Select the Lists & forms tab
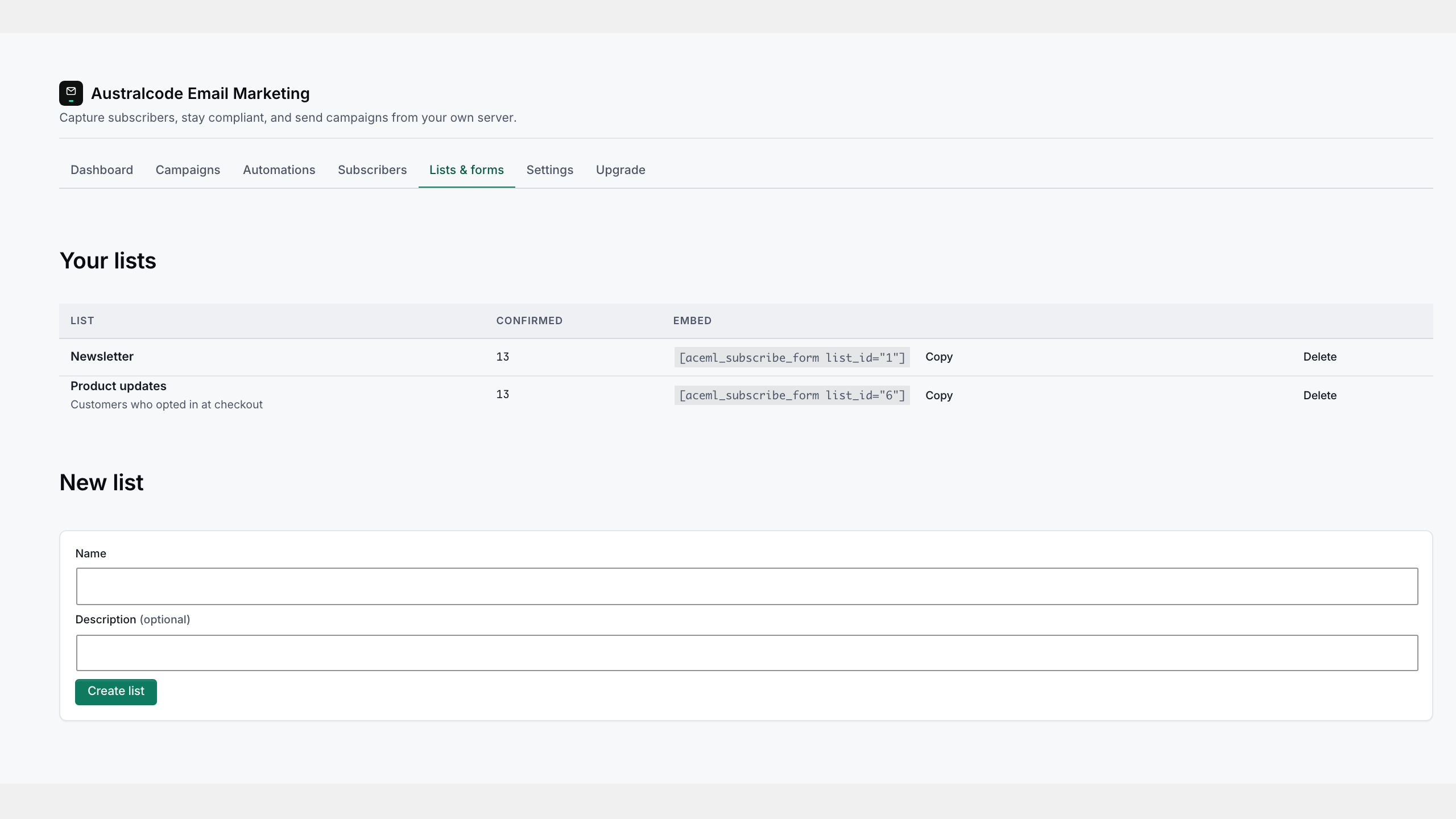The width and height of the screenshot is (1456, 819). [x=466, y=170]
